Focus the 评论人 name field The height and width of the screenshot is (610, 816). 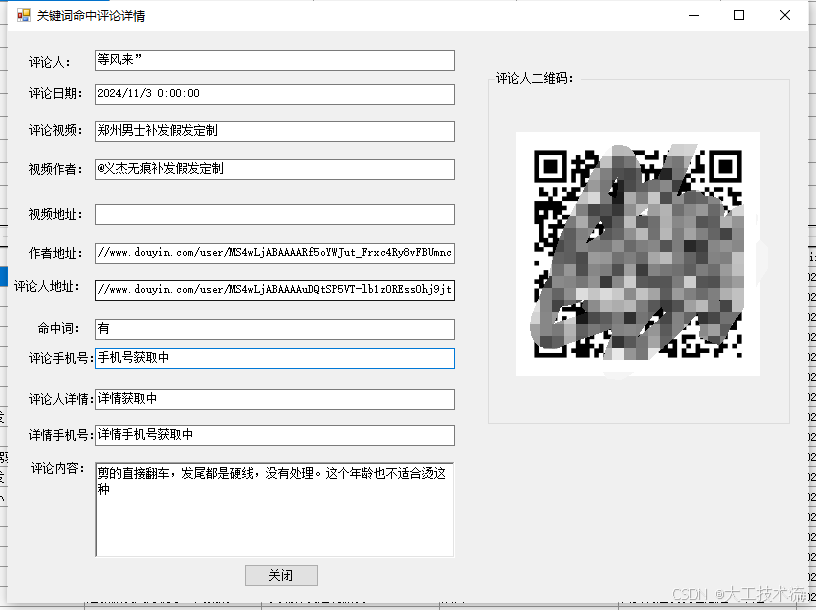(x=275, y=60)
